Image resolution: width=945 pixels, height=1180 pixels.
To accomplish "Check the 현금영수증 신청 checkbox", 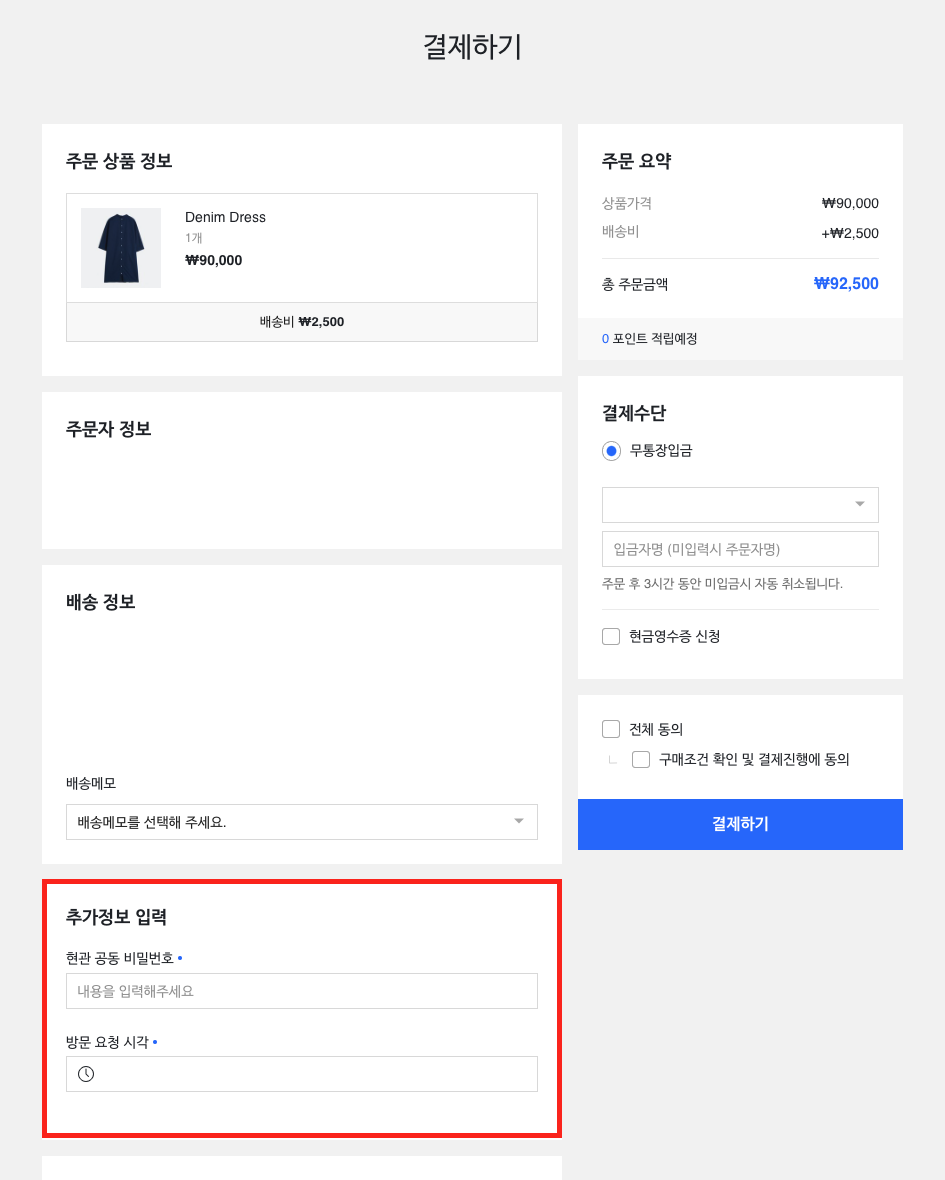I will (x=611, y=637).
